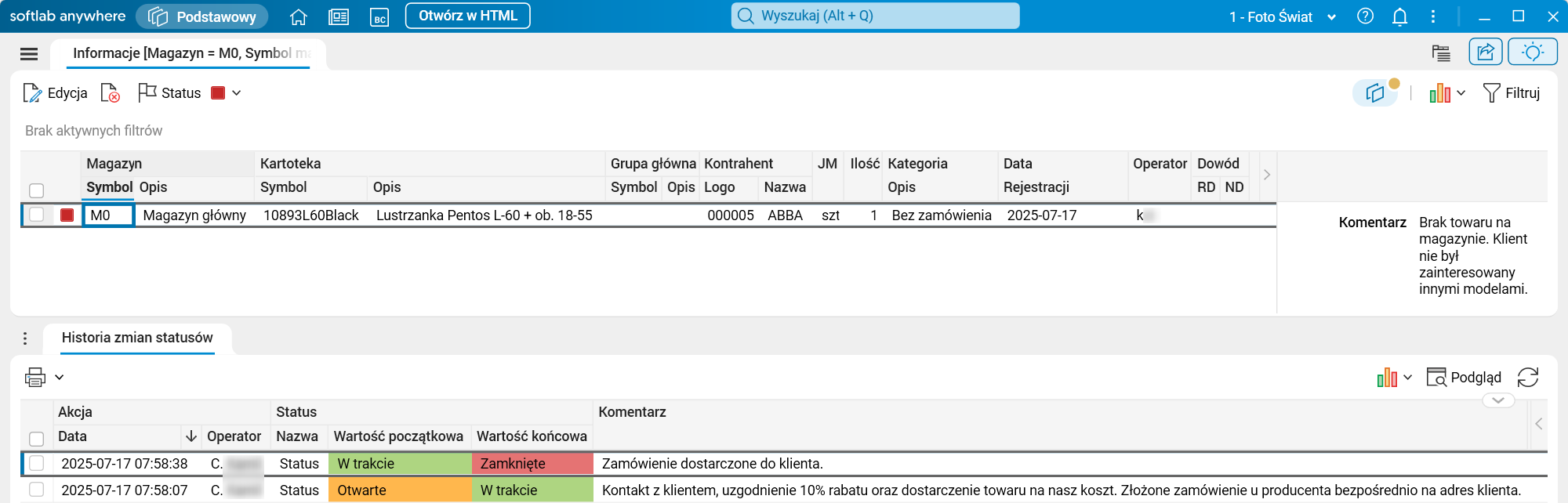Screen dimensions: 1568x503
Task: Click the list view icon near share button
Action: (x=1441, y=52)
